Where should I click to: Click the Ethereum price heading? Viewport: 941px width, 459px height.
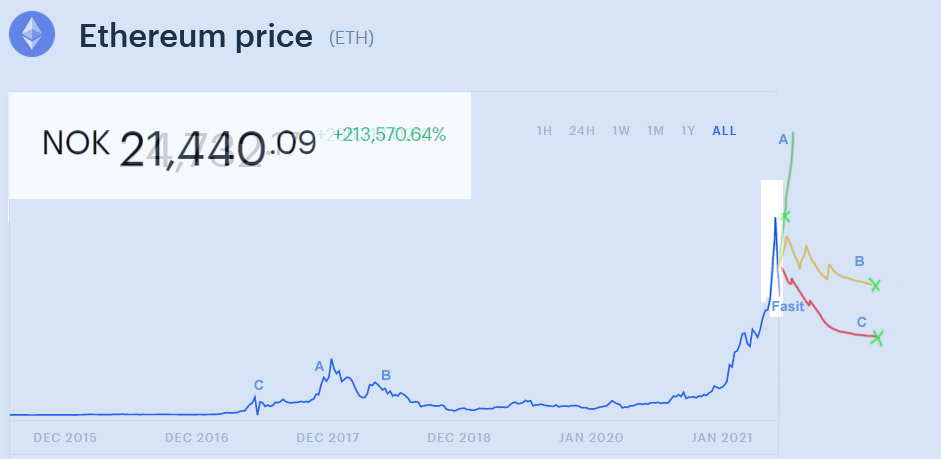coord(196,37)
